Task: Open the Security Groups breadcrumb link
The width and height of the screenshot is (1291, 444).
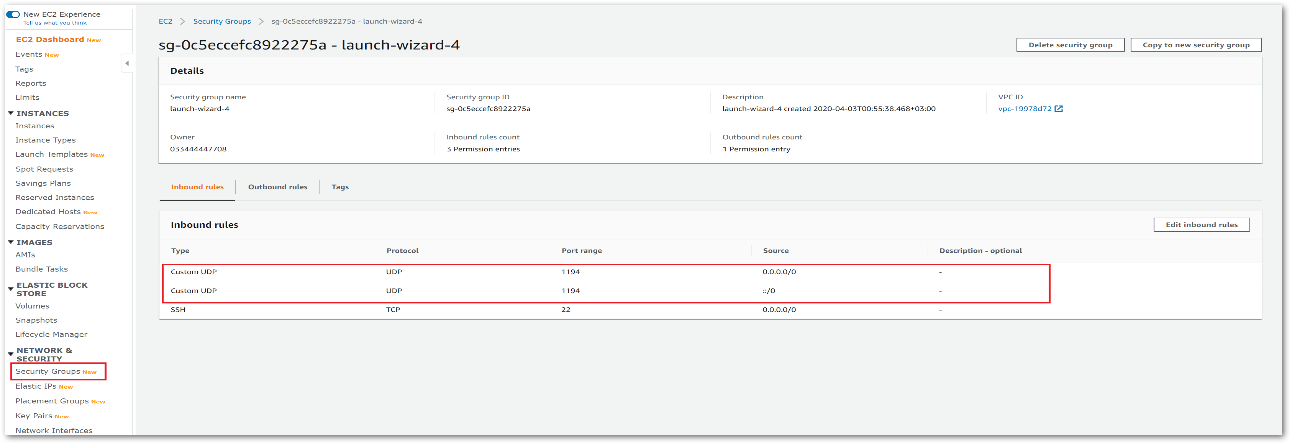Action: point(220,21)
